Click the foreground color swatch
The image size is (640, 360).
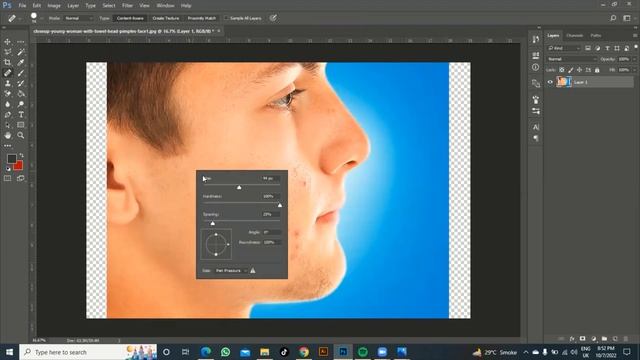coord(11,158)
